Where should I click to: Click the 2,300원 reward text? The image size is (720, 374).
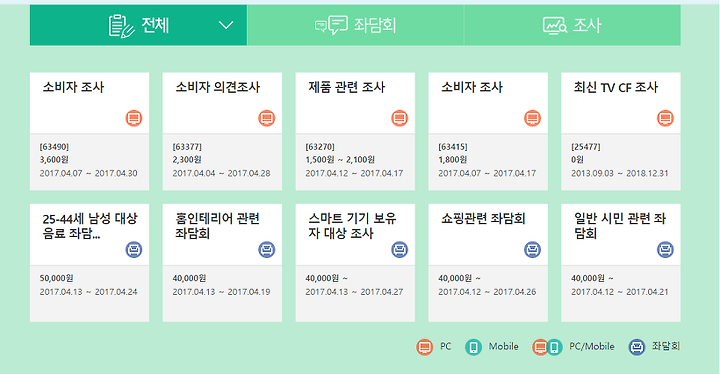click(187, 160)
